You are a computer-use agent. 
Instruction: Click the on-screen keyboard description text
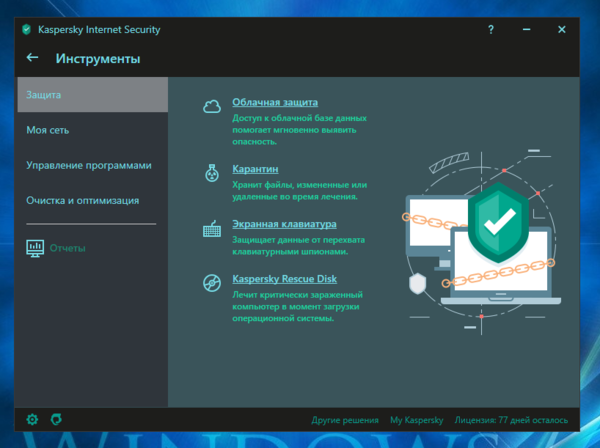click(298, 246)
